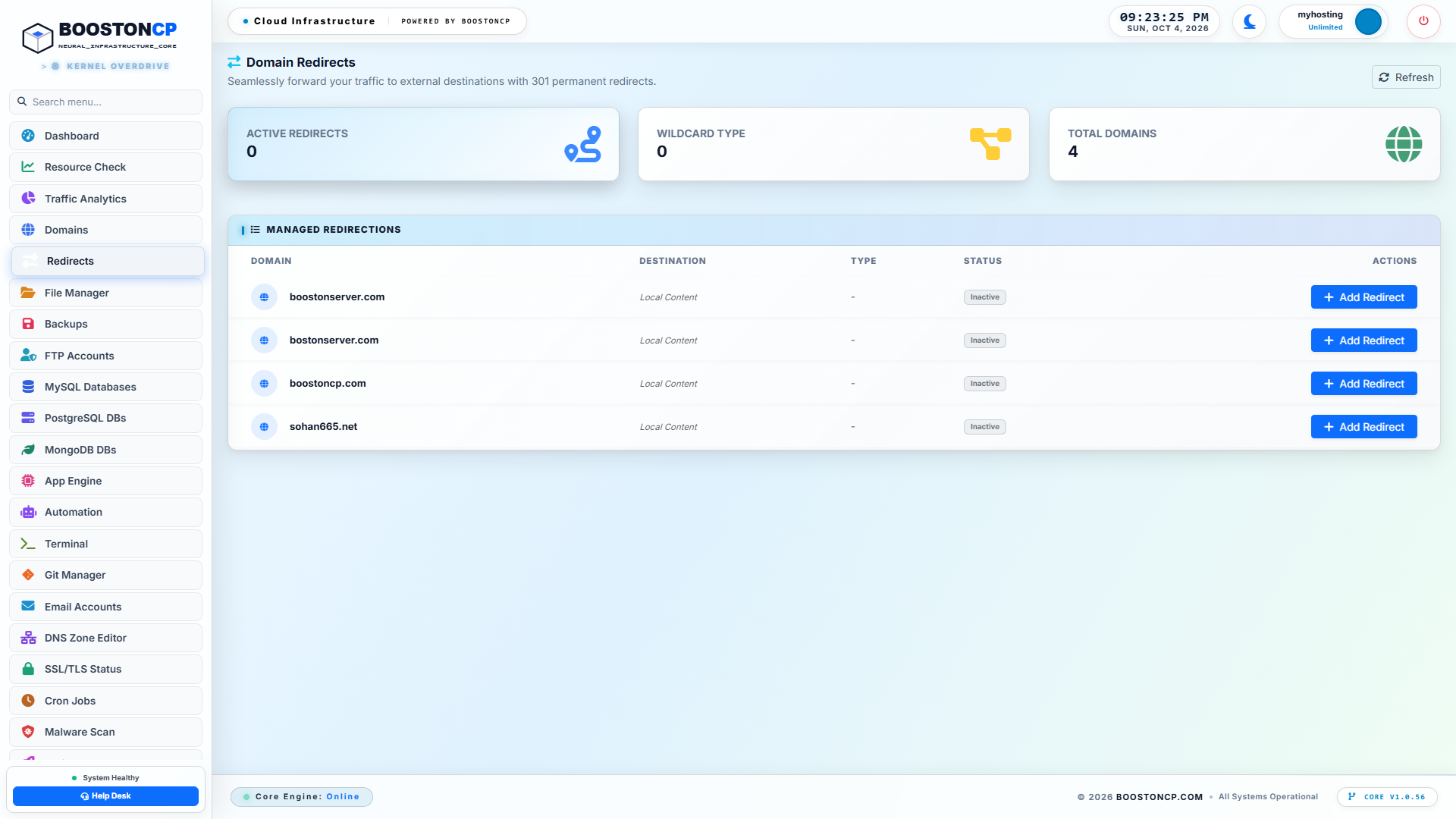Open the Redirects menu item

108,261
